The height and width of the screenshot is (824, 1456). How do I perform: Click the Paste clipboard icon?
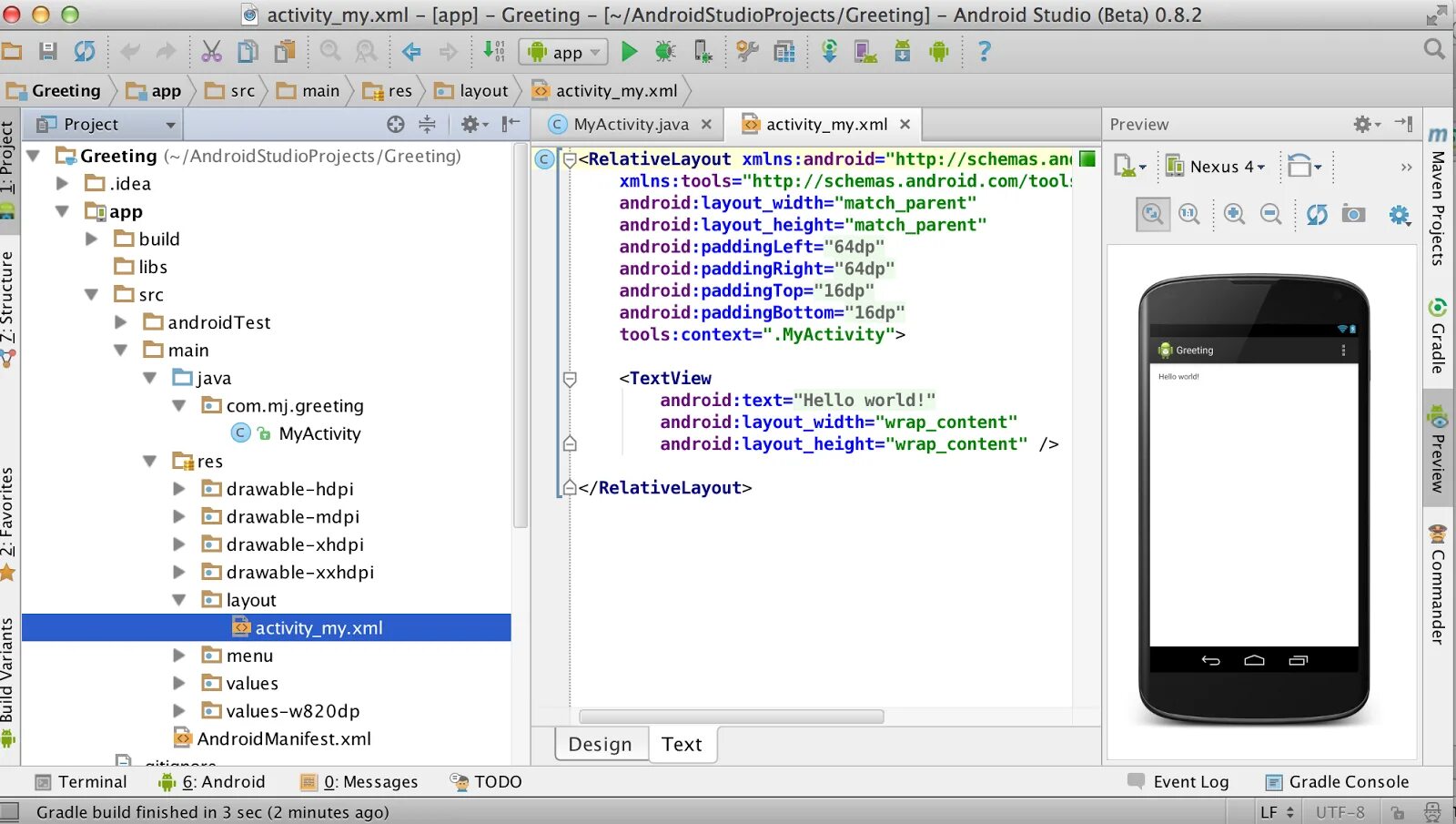(x=285, y=51)
